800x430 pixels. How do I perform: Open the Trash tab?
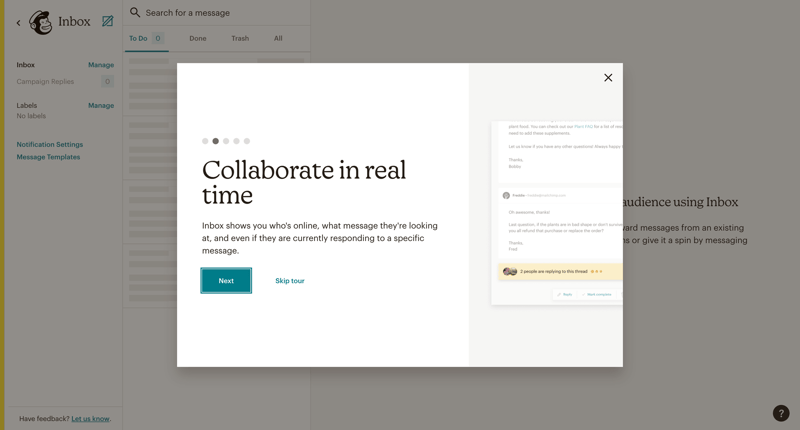coord(240,38)
